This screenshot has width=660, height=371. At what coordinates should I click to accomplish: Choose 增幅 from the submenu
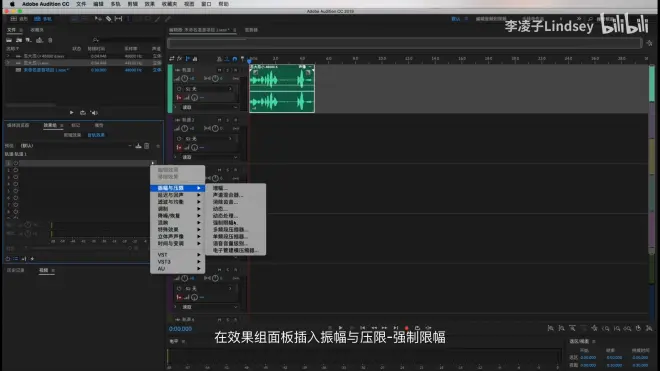point(236,188)
